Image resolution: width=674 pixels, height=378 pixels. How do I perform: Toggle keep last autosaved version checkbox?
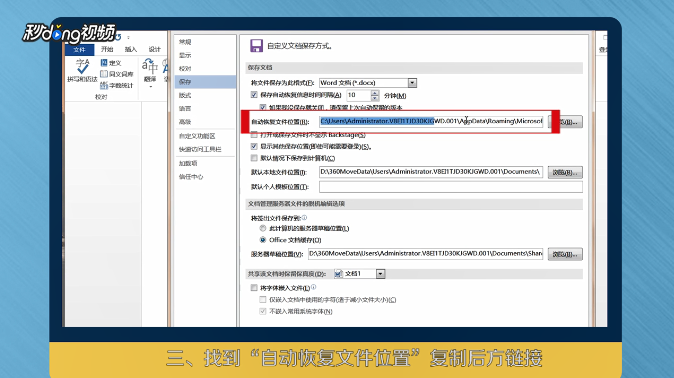[263, 107]
